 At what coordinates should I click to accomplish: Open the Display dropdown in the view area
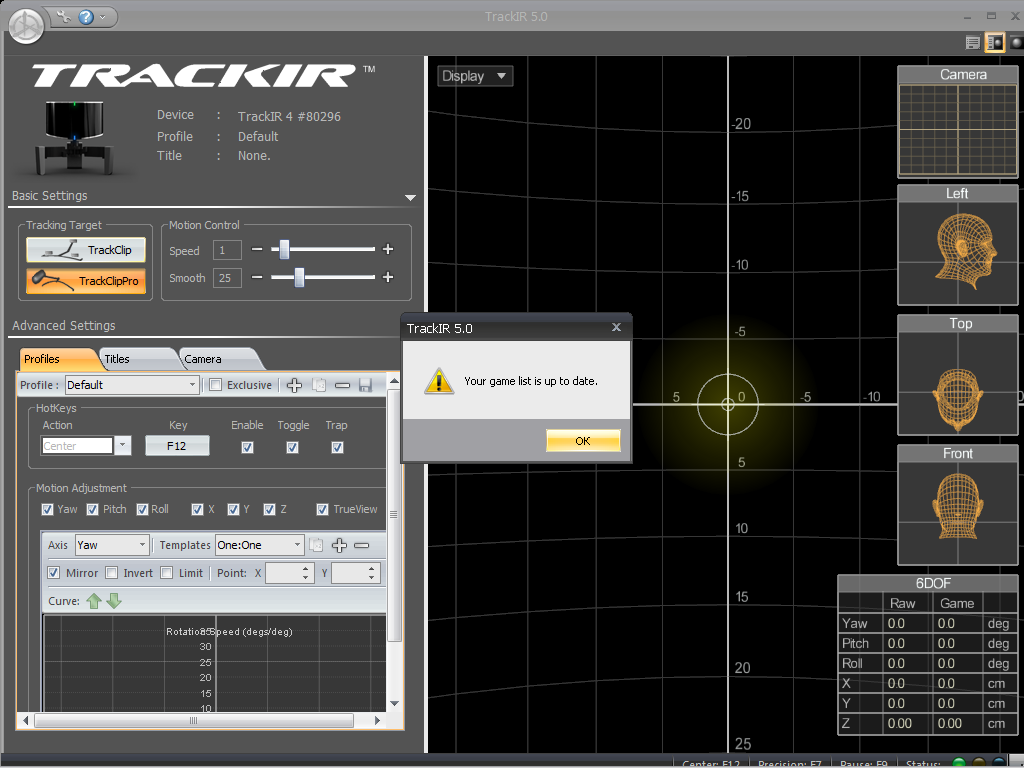point(475,76)
